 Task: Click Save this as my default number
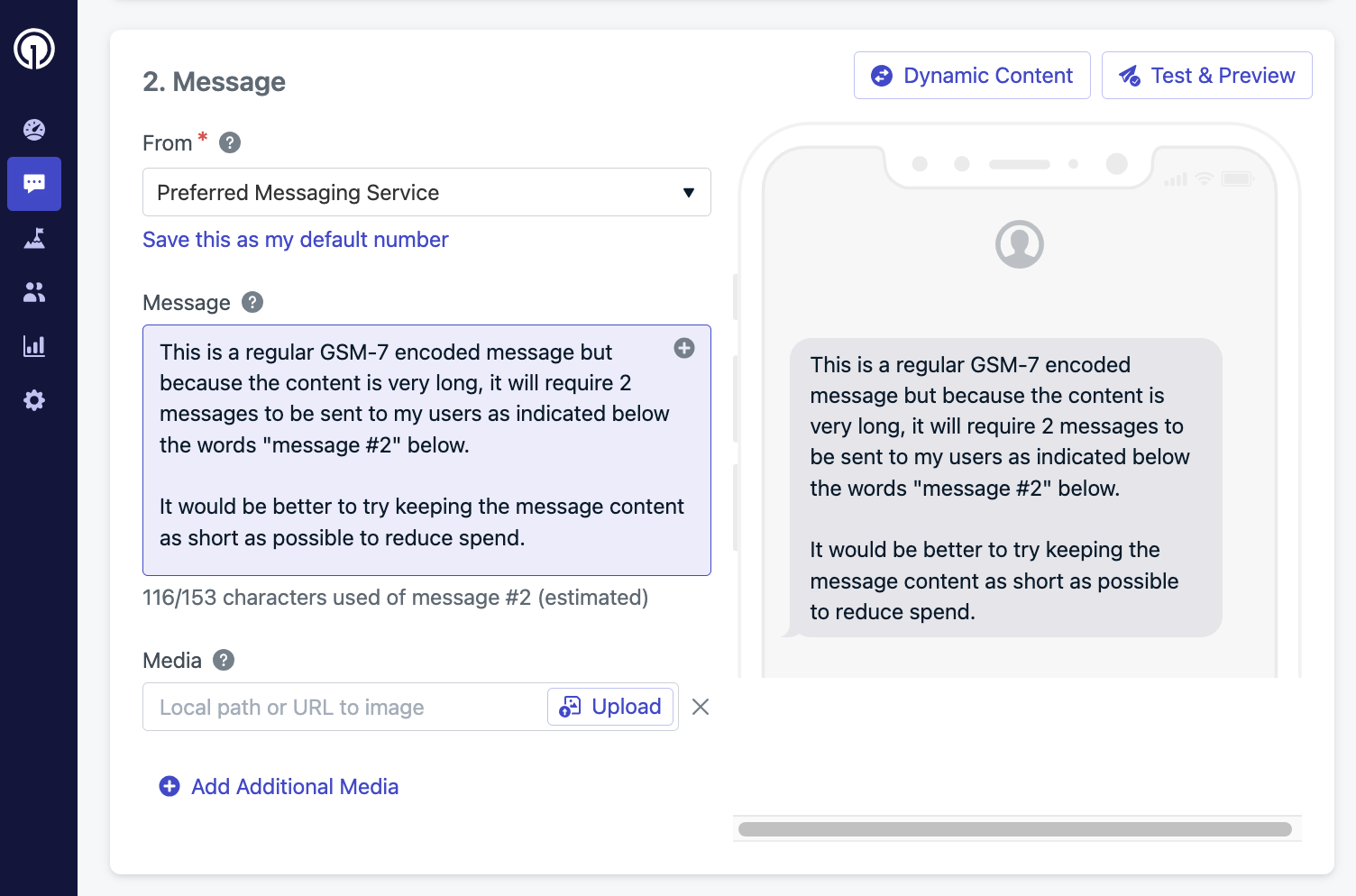tap(296, 240)
